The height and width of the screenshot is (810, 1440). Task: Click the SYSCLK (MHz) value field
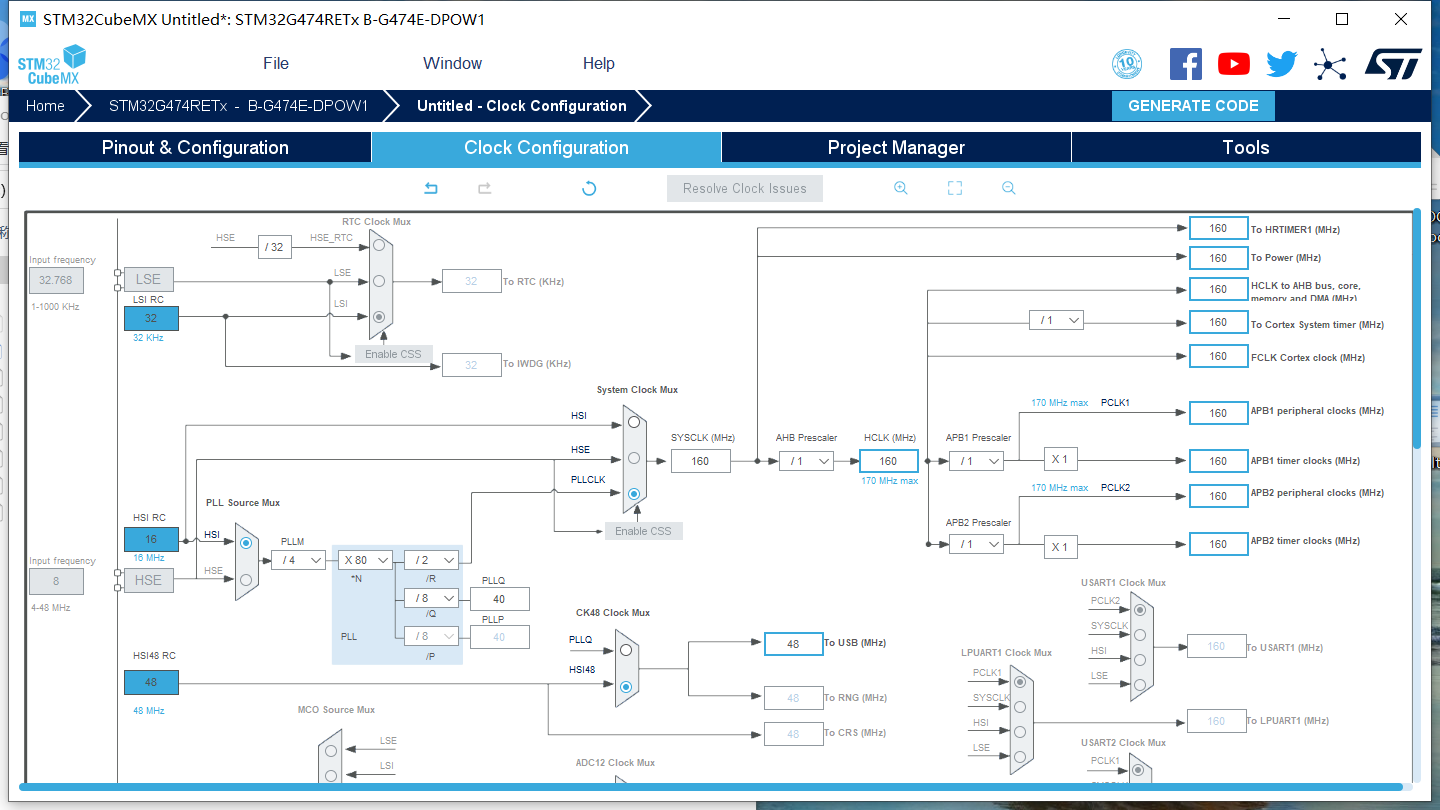point(700,461)
